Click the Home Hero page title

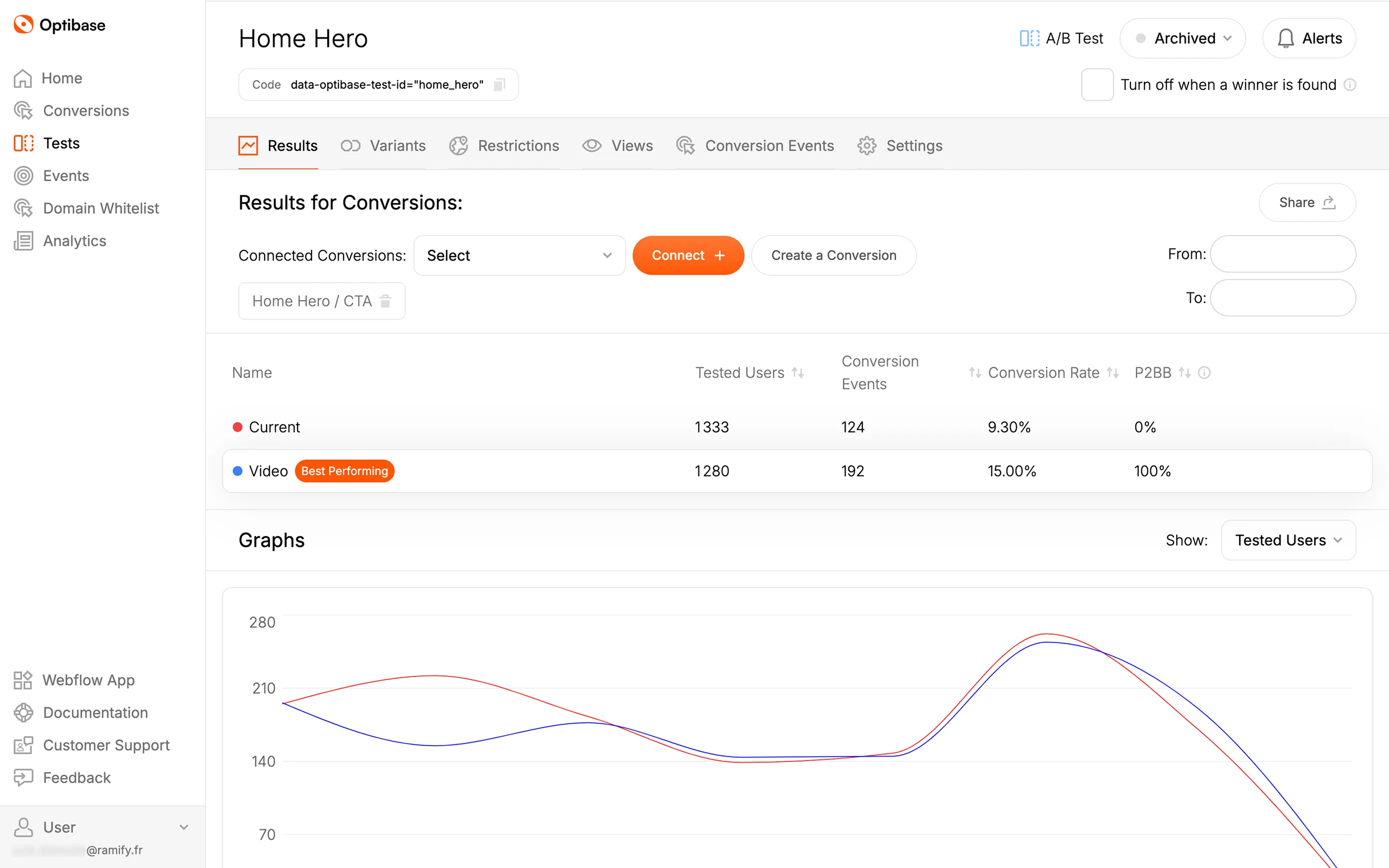pyautogui.click(x=303, y=38)
